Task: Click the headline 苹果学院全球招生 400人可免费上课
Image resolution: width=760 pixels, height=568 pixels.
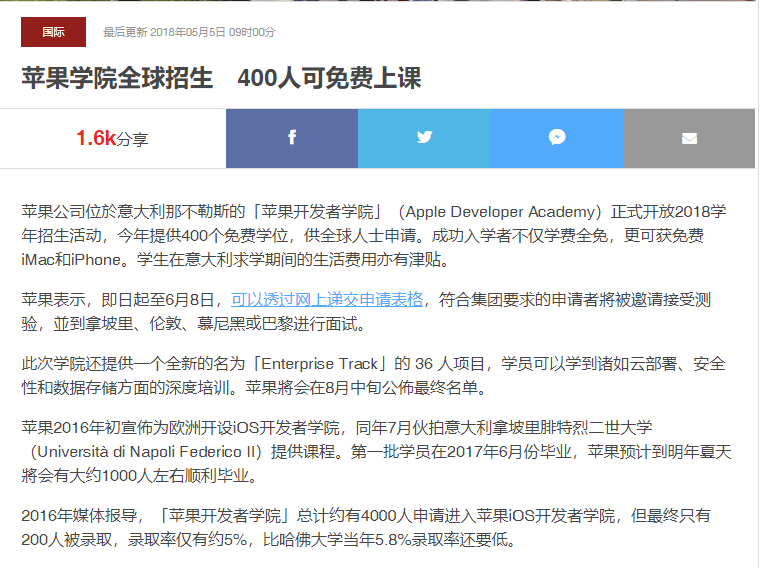Action: (x=221, y=78)
